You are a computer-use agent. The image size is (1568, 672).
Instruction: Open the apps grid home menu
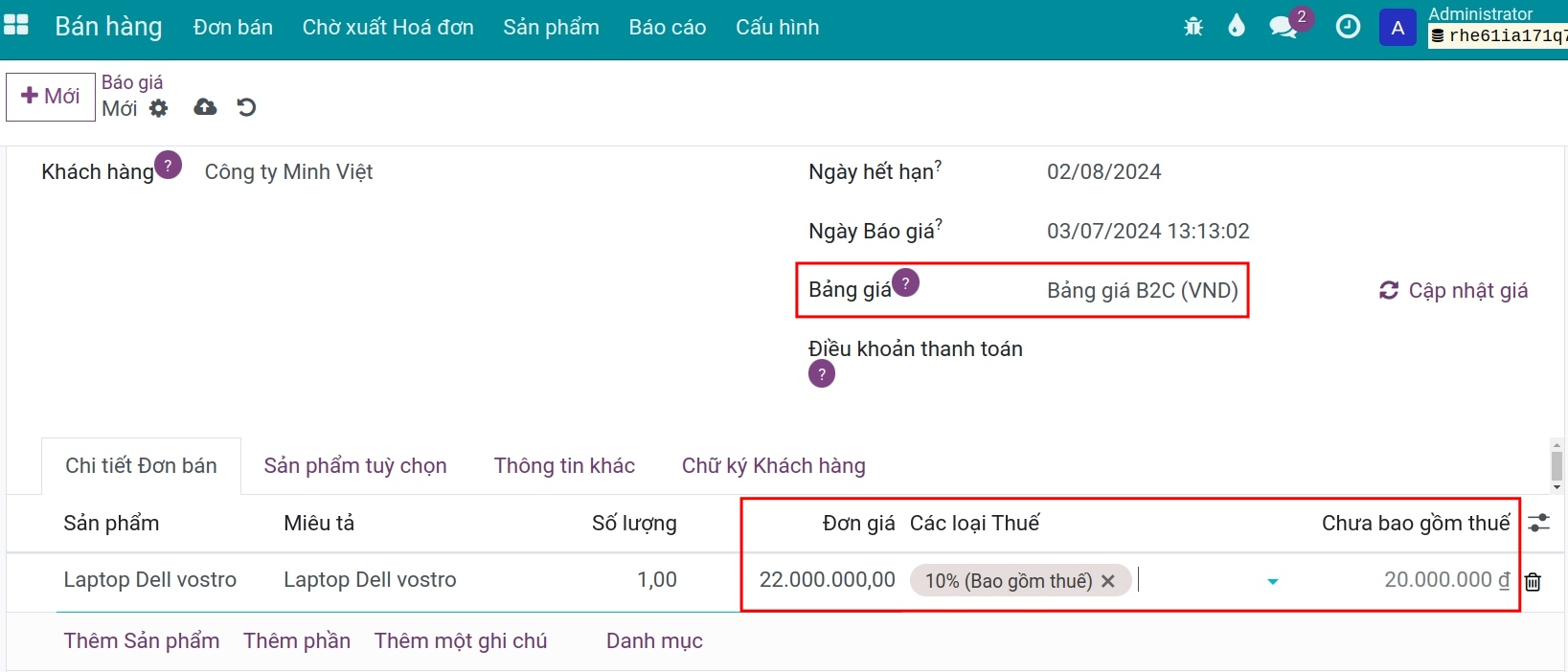16,26
